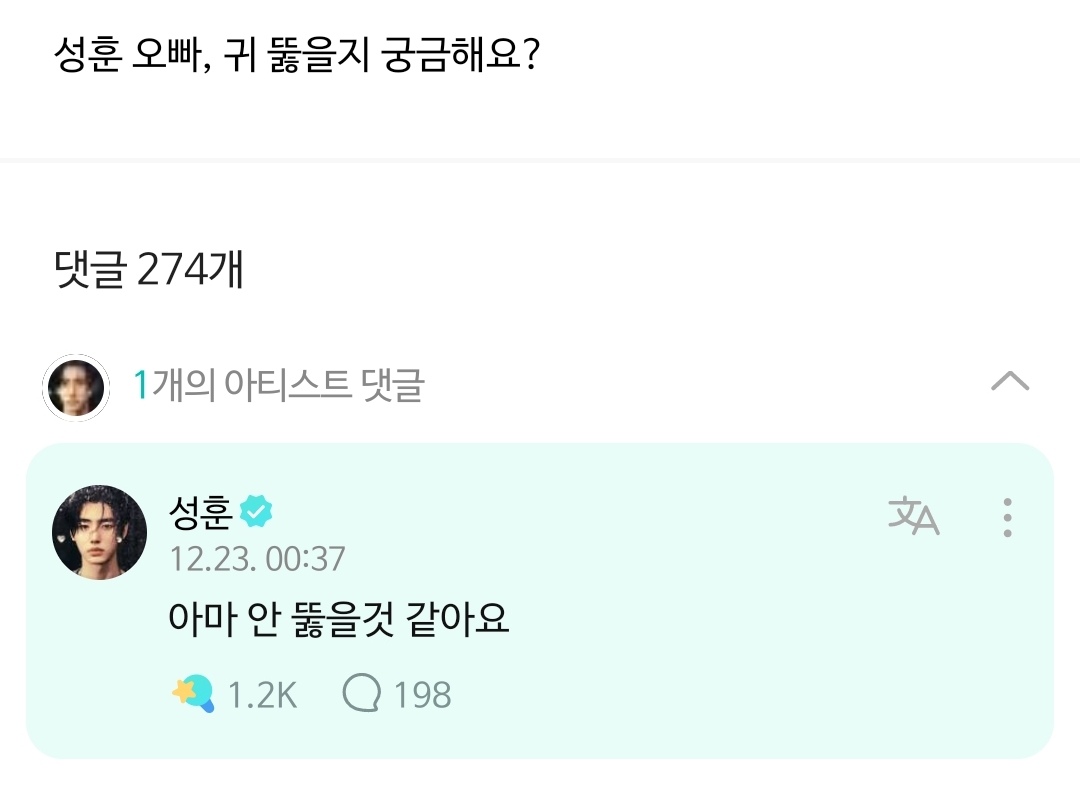Tap small blurred artist avatar in header

[x=76, y=387]
